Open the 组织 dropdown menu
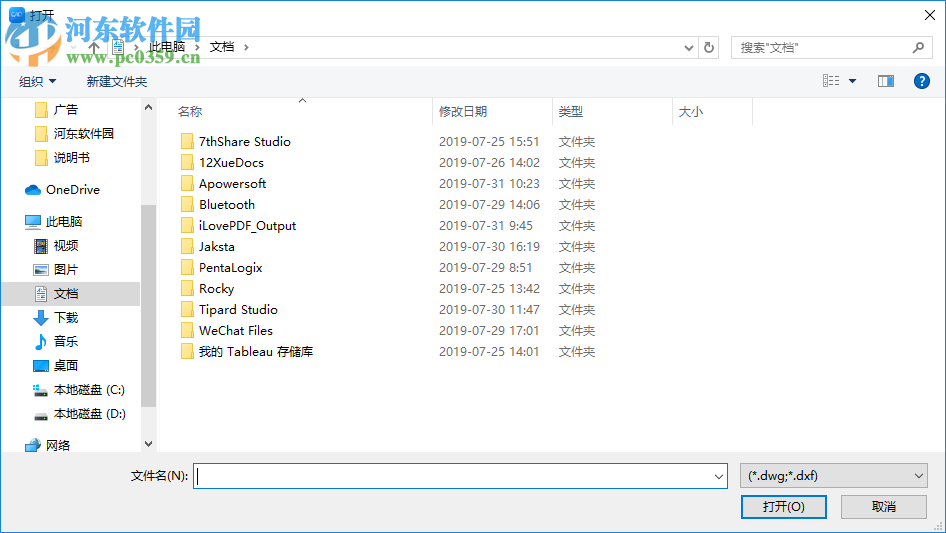The width and height of the screenshot is (946, 533). pos(37,81)
